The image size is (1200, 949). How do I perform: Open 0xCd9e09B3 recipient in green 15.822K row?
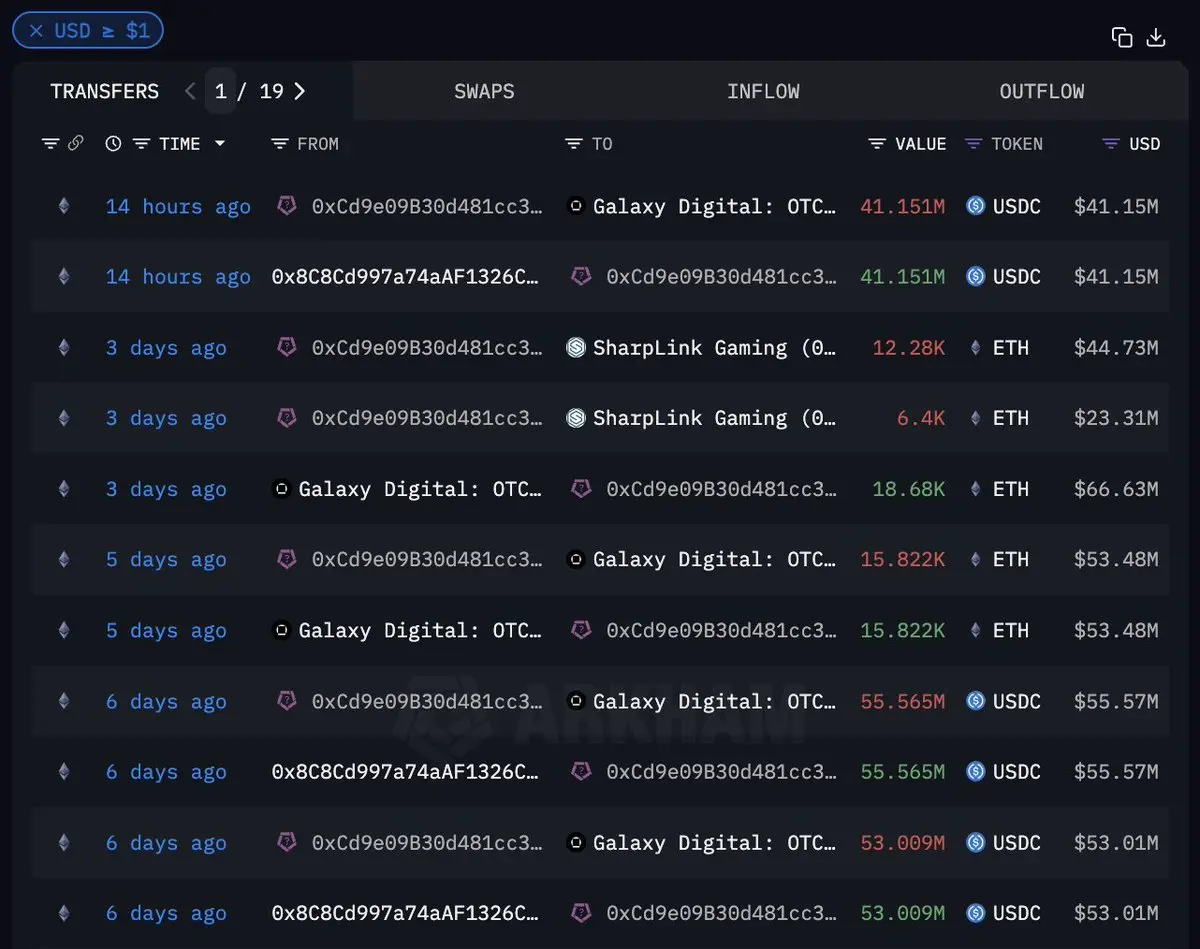[x=721, y=630]
